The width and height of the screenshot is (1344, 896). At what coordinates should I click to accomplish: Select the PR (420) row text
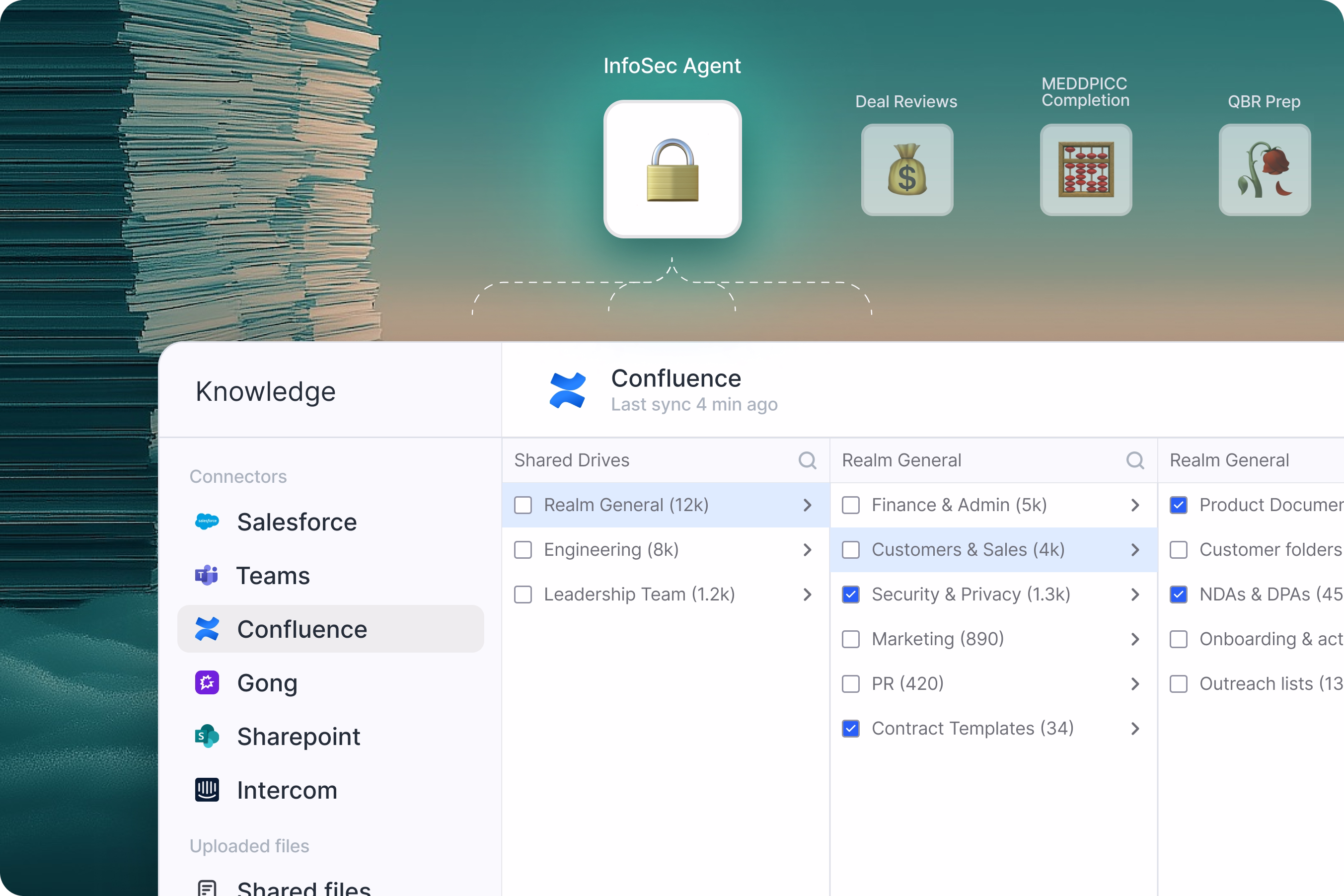tap(907, 683)
